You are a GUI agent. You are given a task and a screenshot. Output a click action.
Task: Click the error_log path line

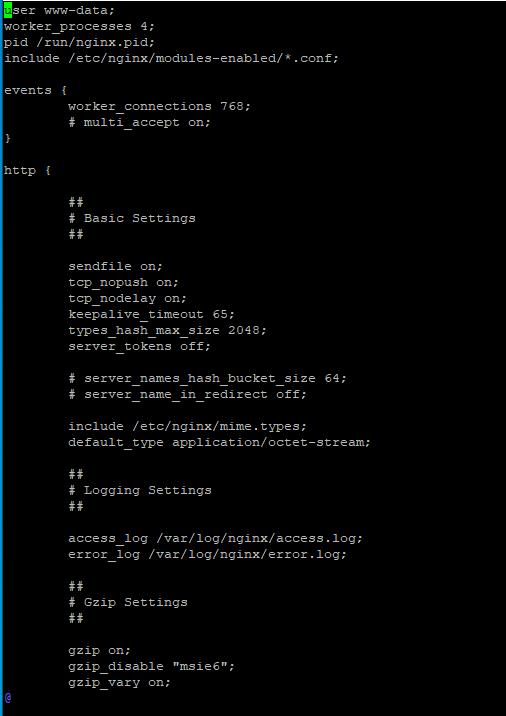(208, 554)
